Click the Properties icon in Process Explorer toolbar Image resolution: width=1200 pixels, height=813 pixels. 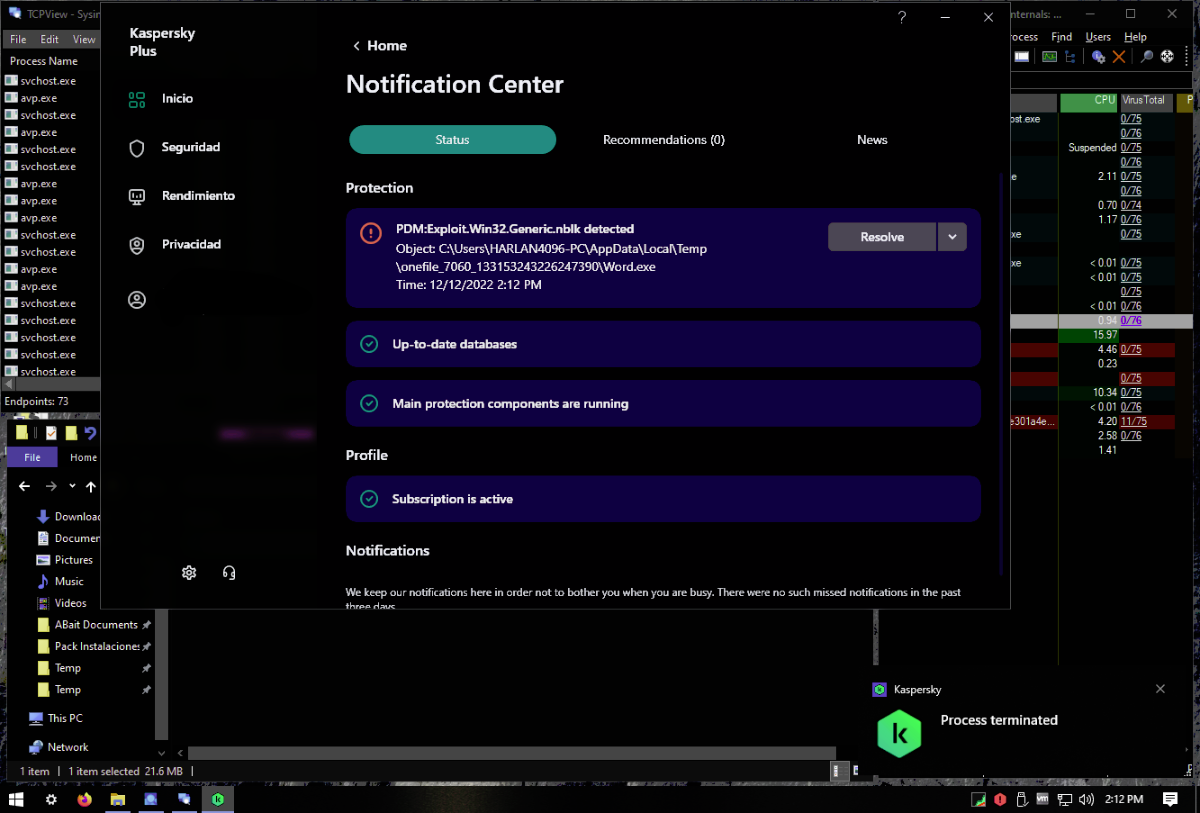pyautogui.click(x=1098, y=57)
